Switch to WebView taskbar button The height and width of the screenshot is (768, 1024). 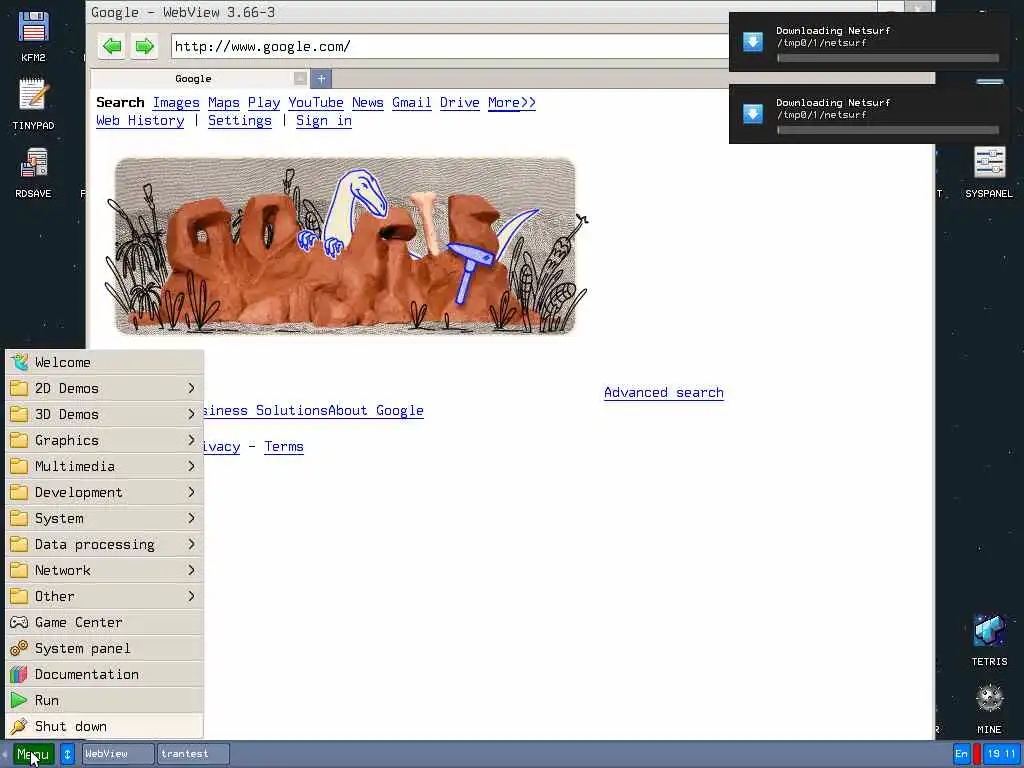(118, 754)
